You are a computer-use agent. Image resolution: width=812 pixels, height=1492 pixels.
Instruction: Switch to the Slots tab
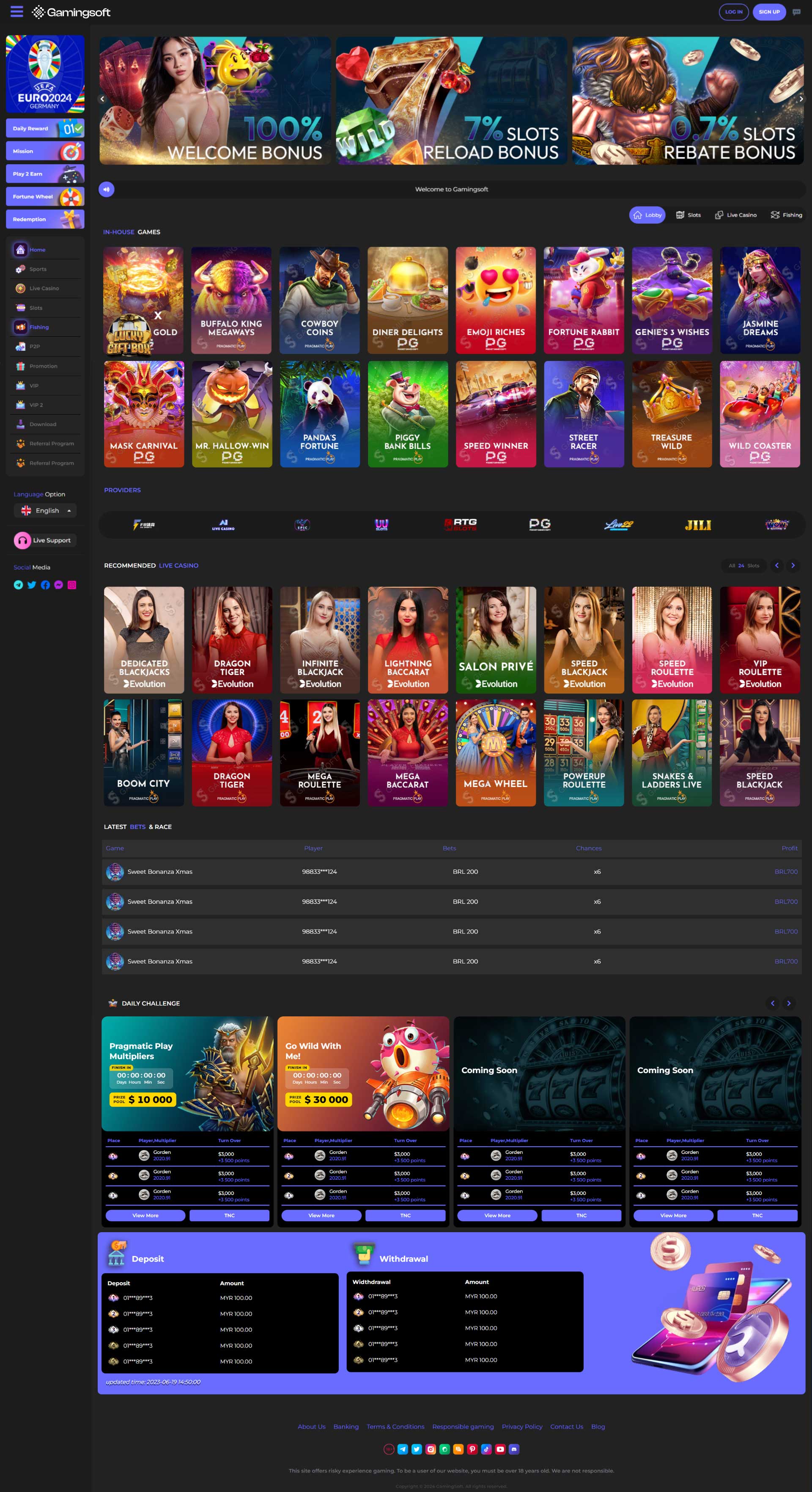tap(688, 215)
